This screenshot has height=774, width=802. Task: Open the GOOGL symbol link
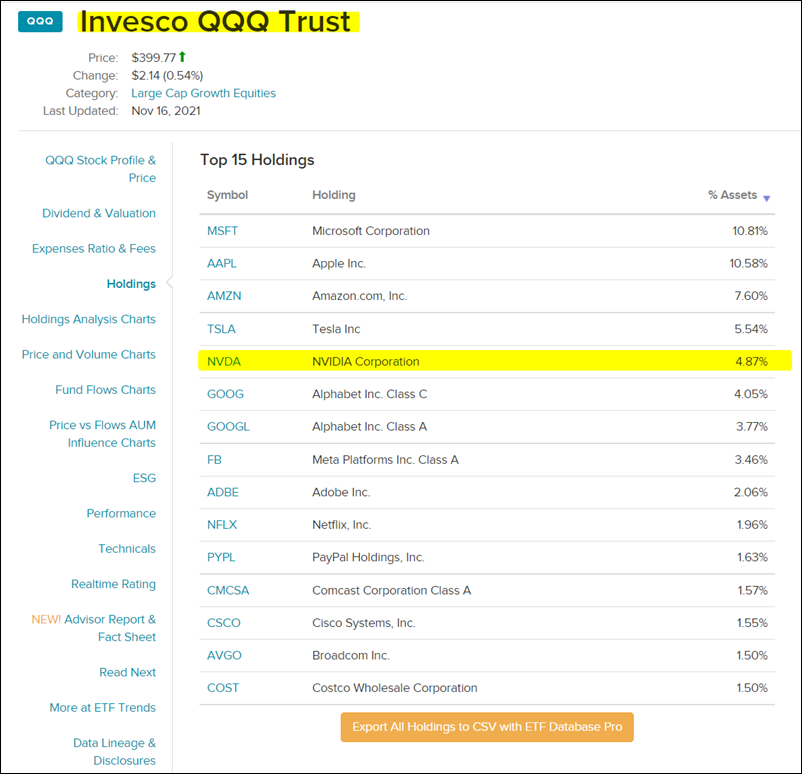[228, 427]
